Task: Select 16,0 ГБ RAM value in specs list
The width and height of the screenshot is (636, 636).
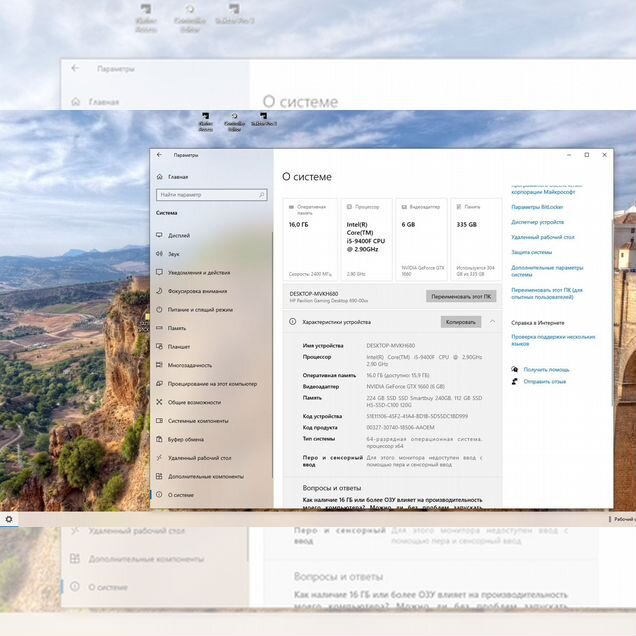Action: click(398, 375)
